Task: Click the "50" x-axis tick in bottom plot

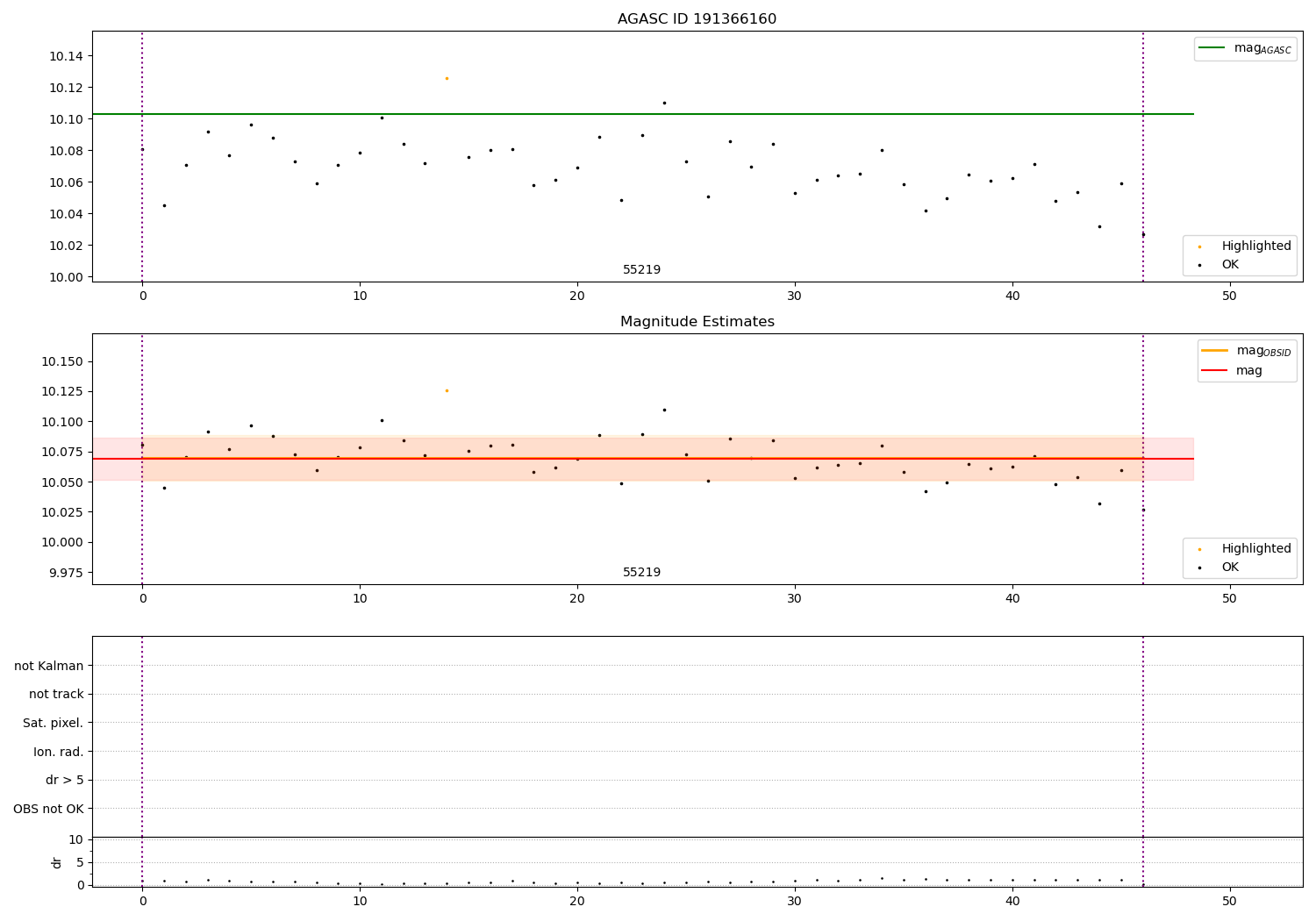Action: coord(1229,902)
